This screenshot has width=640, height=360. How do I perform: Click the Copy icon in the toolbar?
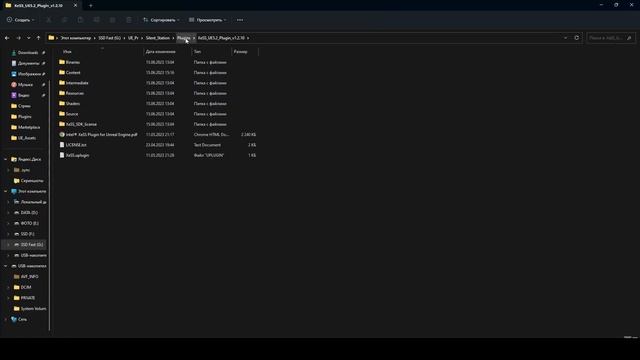tap(64, 20)
